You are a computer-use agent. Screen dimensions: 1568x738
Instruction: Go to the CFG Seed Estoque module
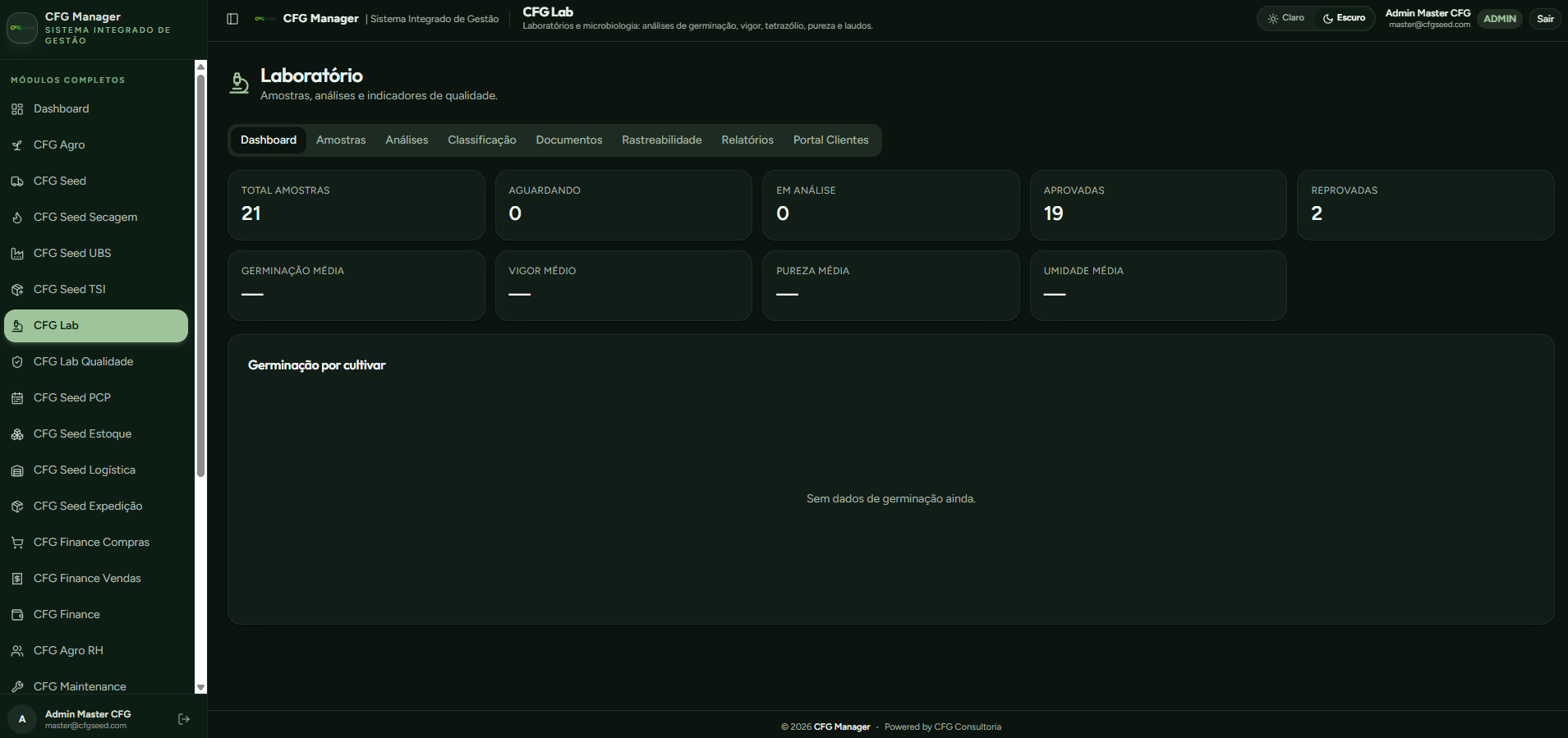point(96,434)
